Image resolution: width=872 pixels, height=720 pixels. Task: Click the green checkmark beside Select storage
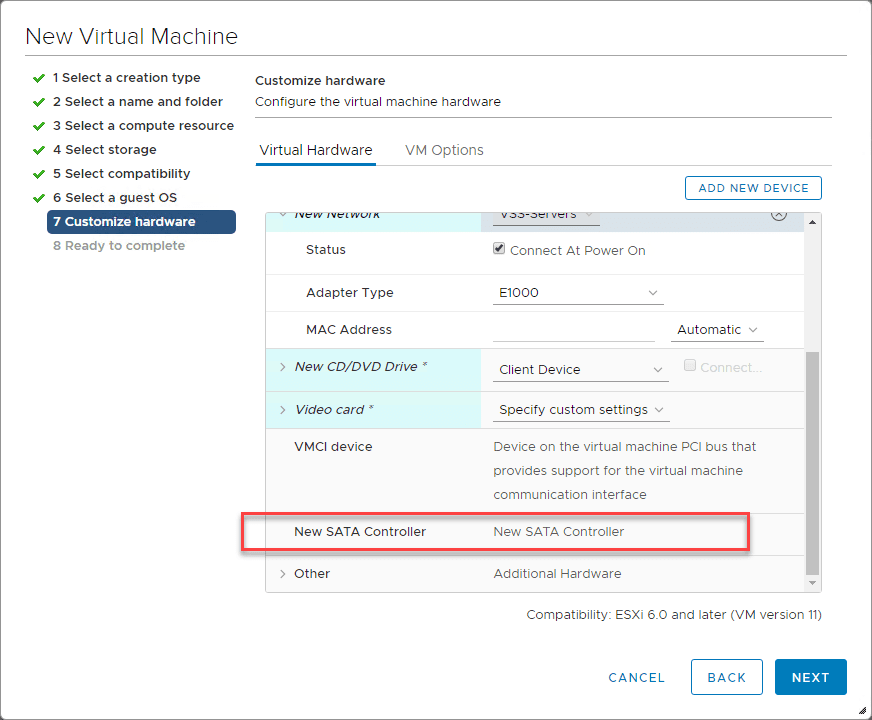[x=39, y=150]
